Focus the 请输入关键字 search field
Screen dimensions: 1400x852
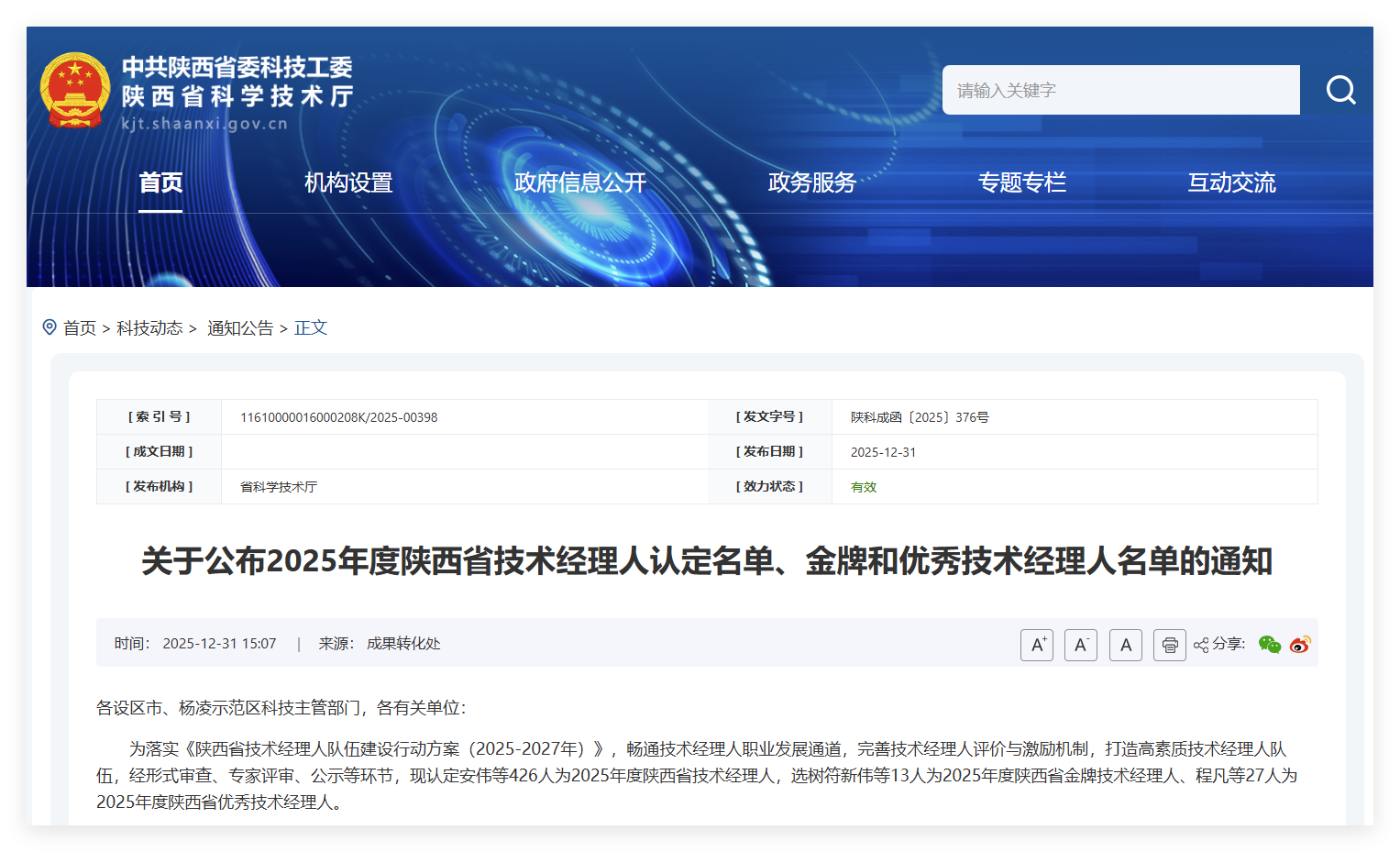(1120, 90)
